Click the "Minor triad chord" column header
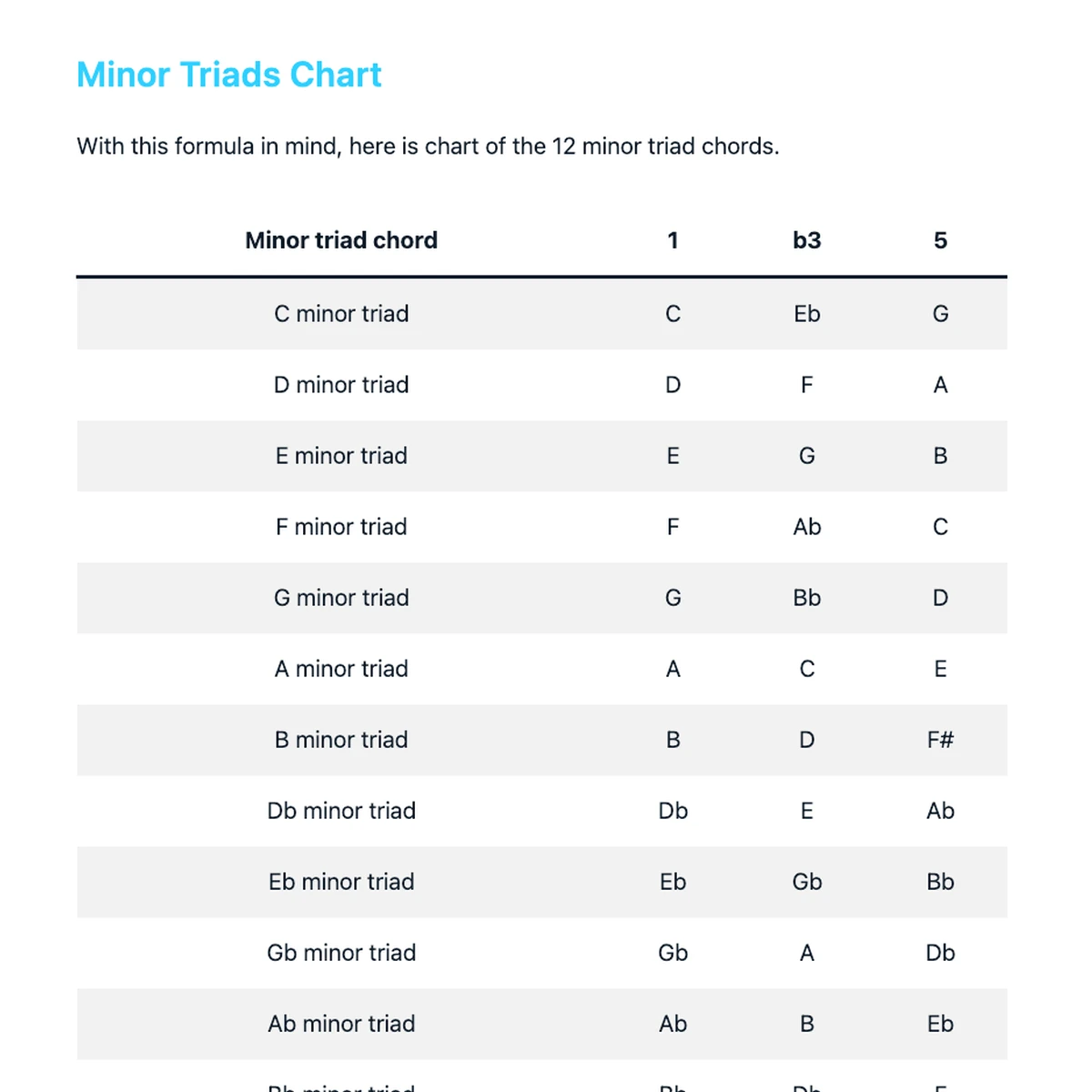The width and height of the screenshot is (1092, 1092). [x=341, y=240]
